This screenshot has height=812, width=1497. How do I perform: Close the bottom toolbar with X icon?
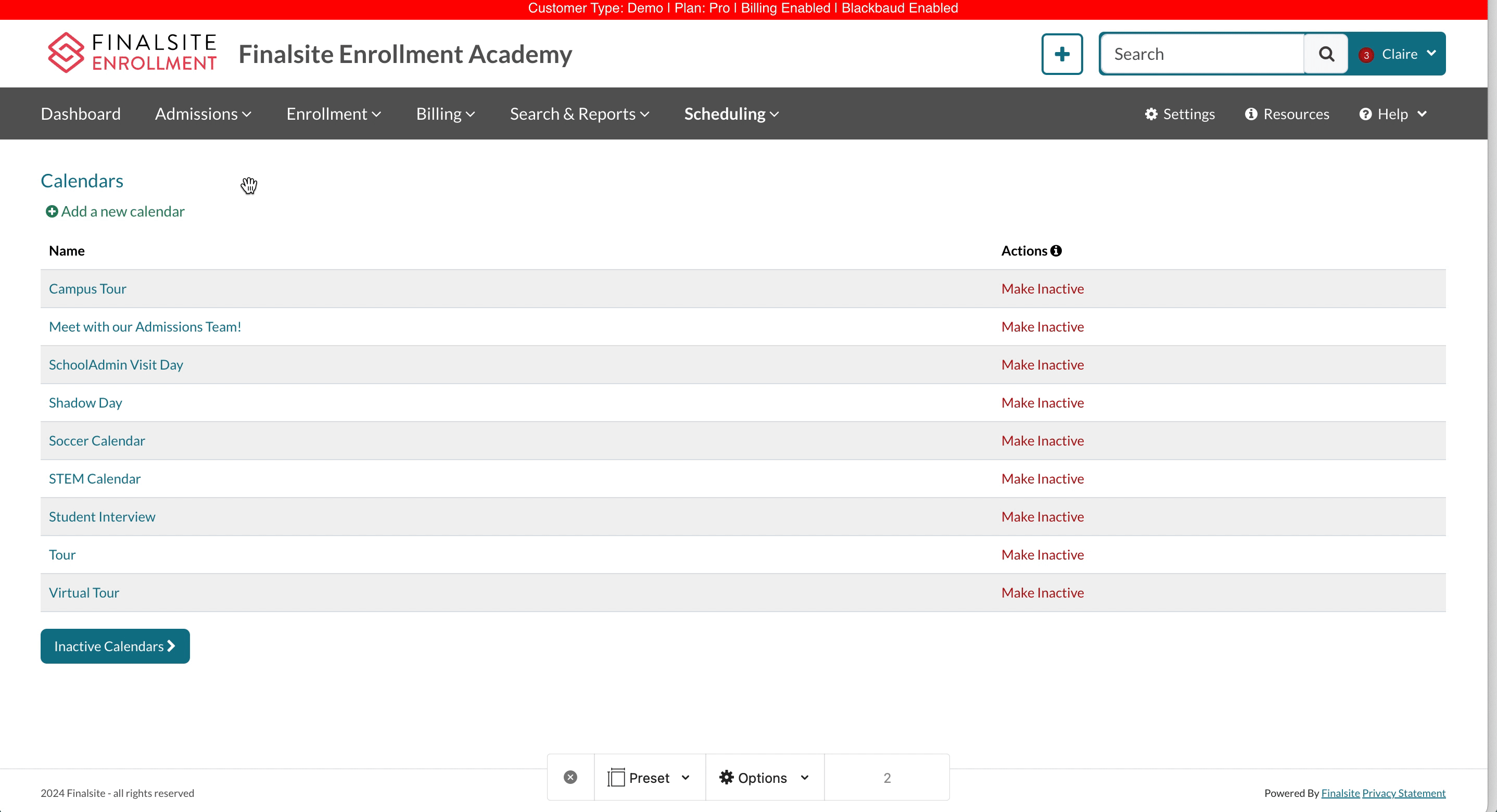[x=570, y=777]
